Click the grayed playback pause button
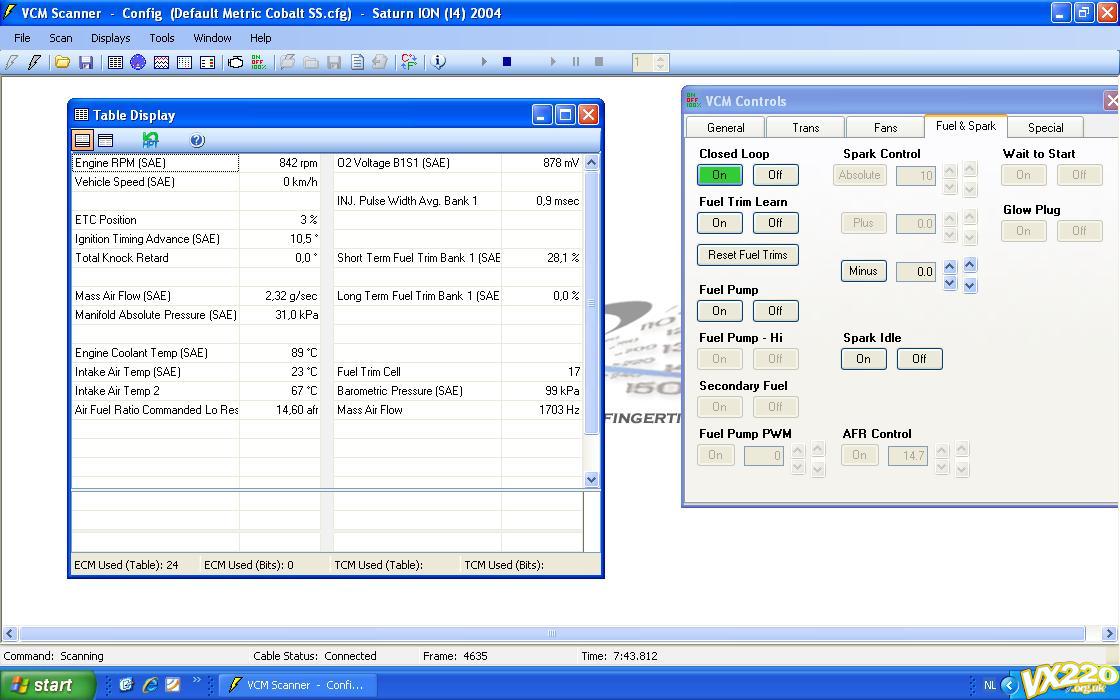 (576, 62)
